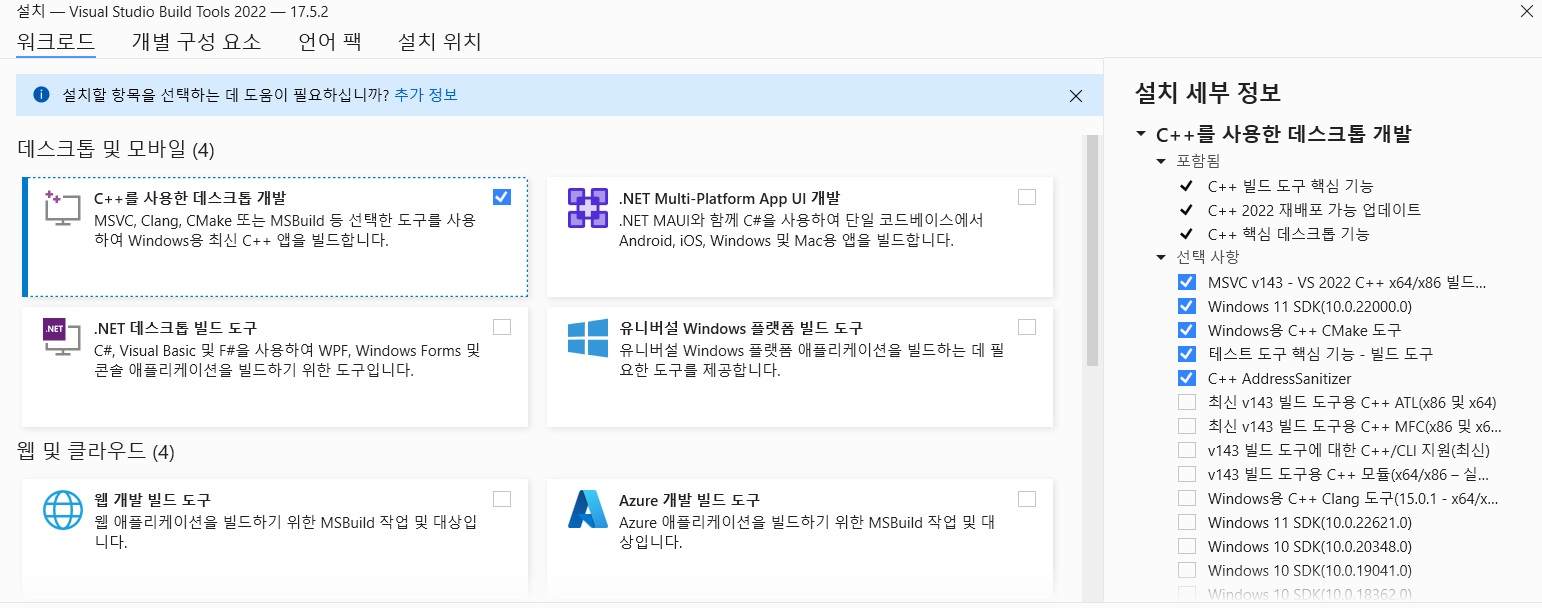Check Windows 10 SDK(10.0.19041.0) option
This screenshot has height=608, width=1542.
click(x=1187, y=570)
